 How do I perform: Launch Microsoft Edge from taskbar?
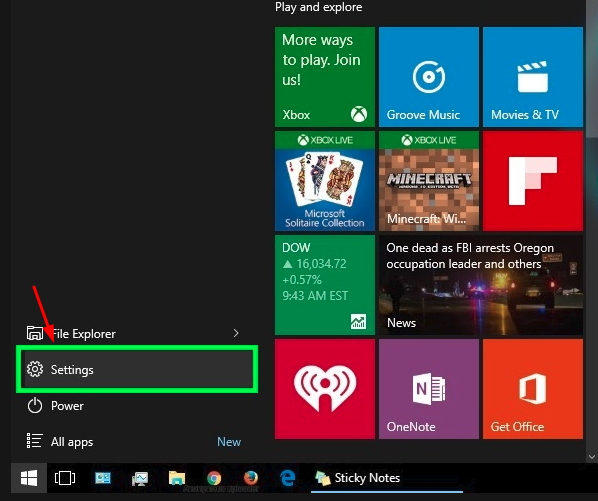[x=288, y=478]
